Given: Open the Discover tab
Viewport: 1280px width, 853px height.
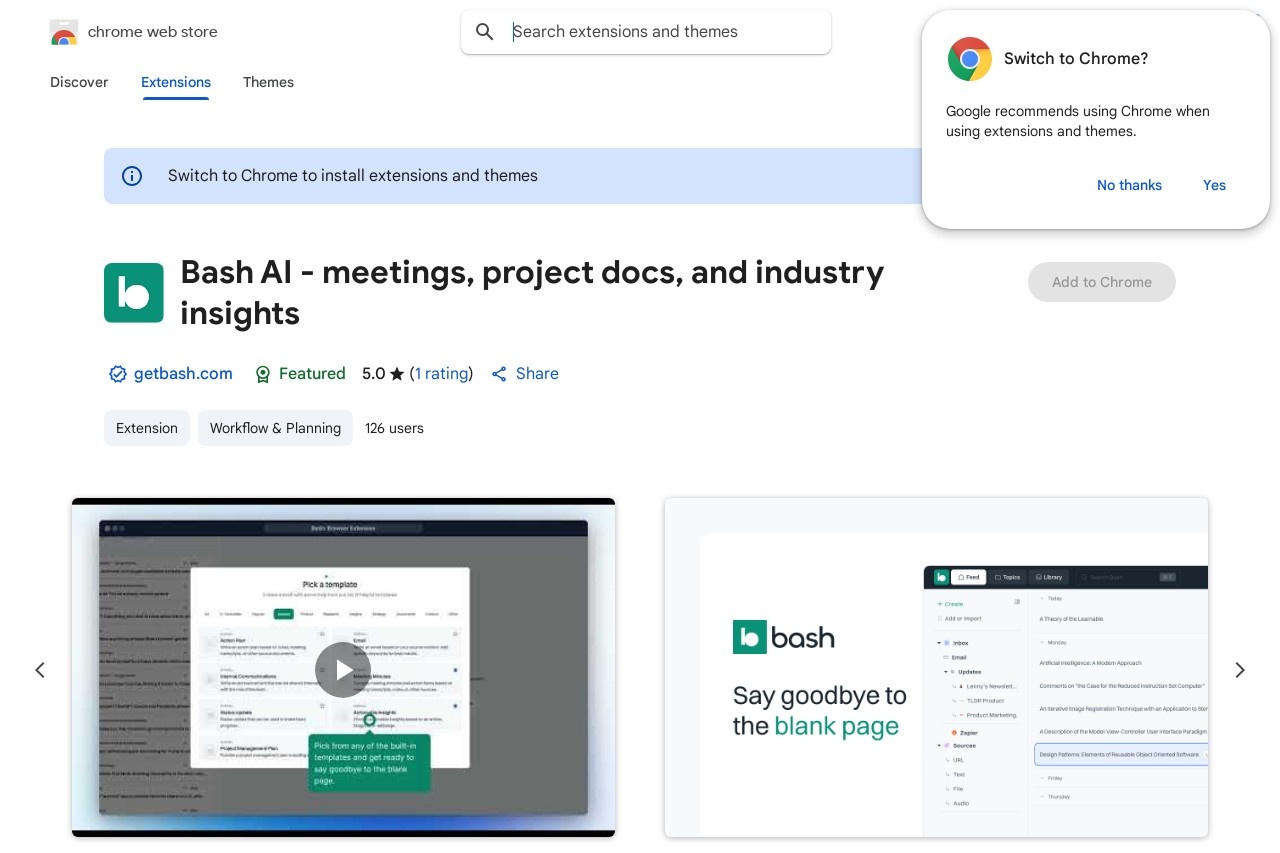Looking at the screenshot, I should 79,82.
